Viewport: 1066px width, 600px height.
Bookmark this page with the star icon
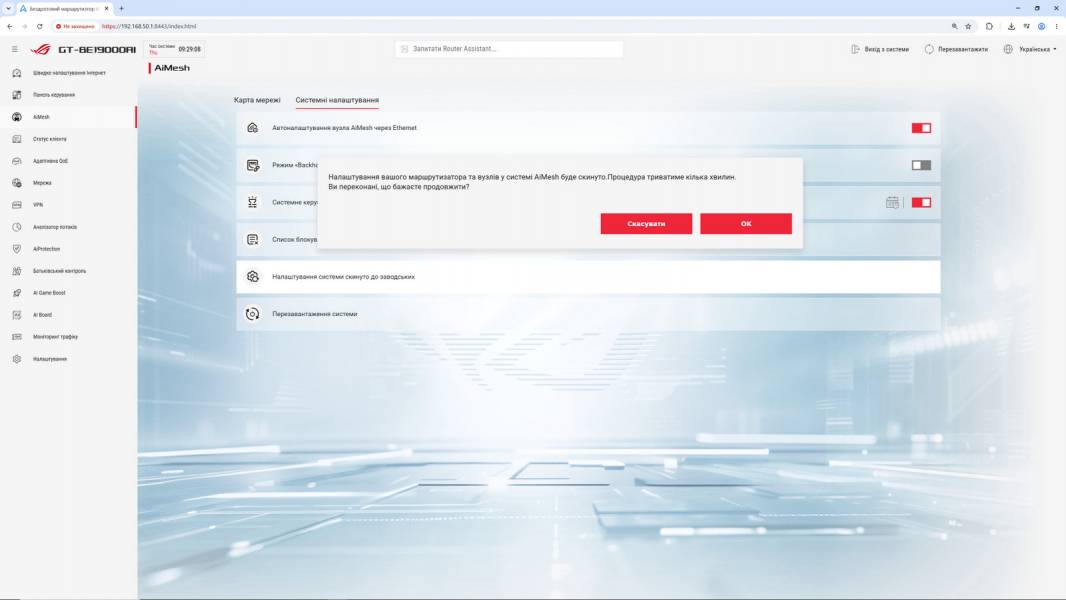point(968,27)
